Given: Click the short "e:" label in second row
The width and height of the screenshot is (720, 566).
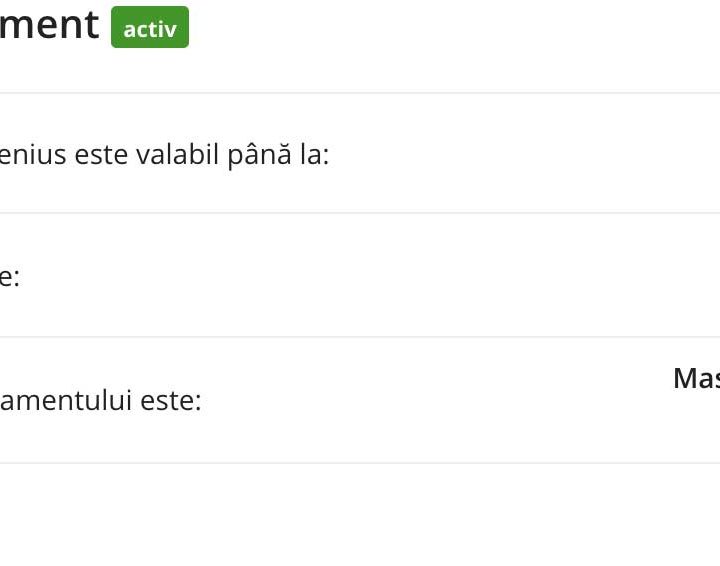Looking at the screenshot, I should pyautogui.click(x=9, y=277).
